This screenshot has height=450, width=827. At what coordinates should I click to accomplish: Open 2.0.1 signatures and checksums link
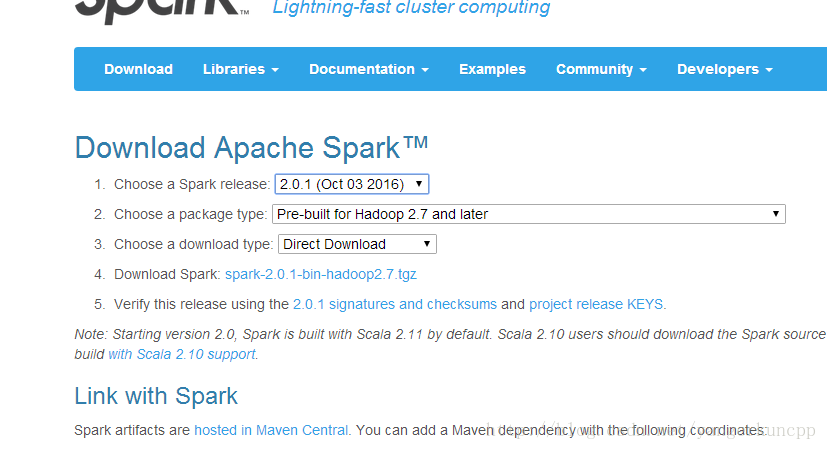(x=395, y=304)
